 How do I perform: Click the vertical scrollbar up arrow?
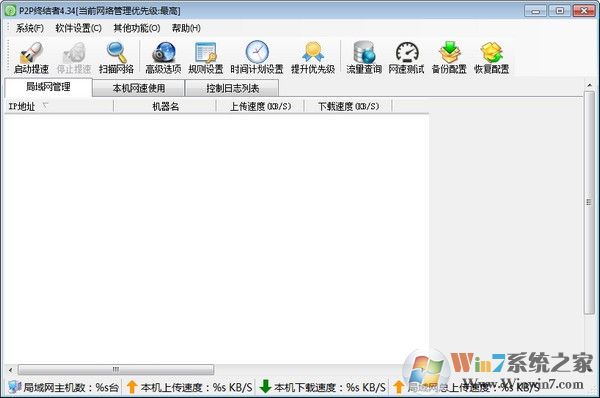tap(589, 85)
